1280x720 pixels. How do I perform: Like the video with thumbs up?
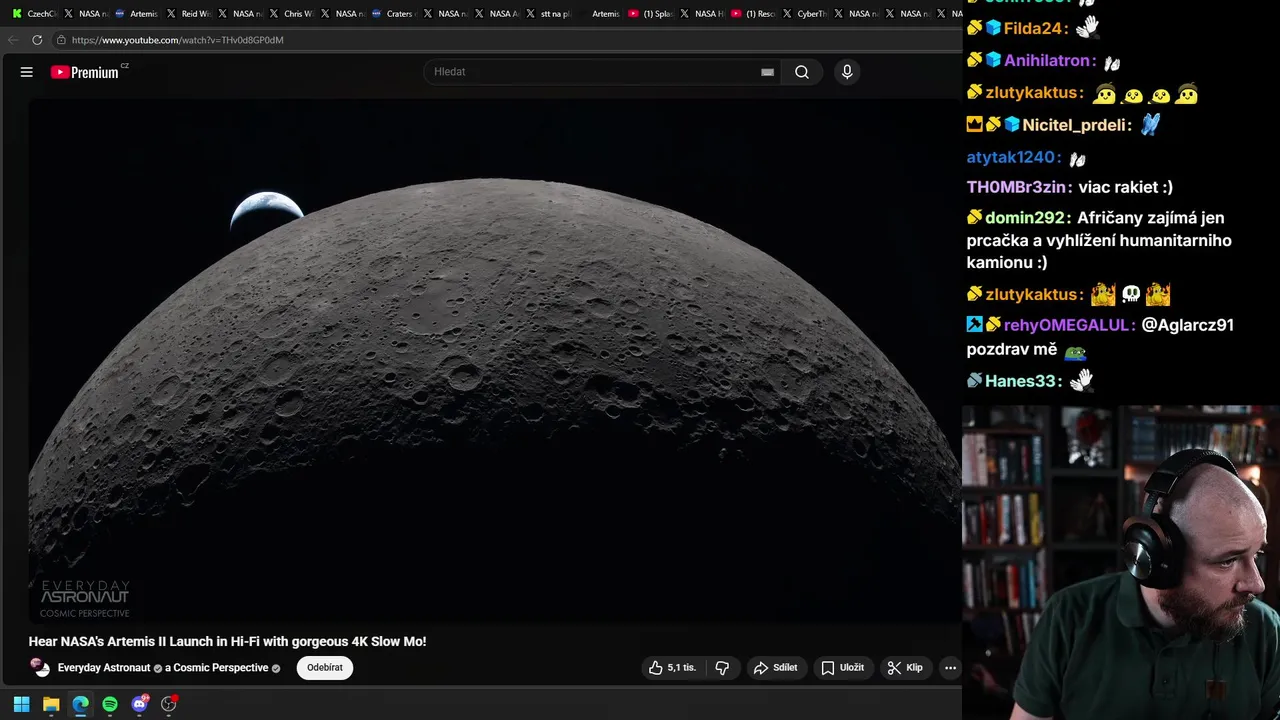point(672,668)
